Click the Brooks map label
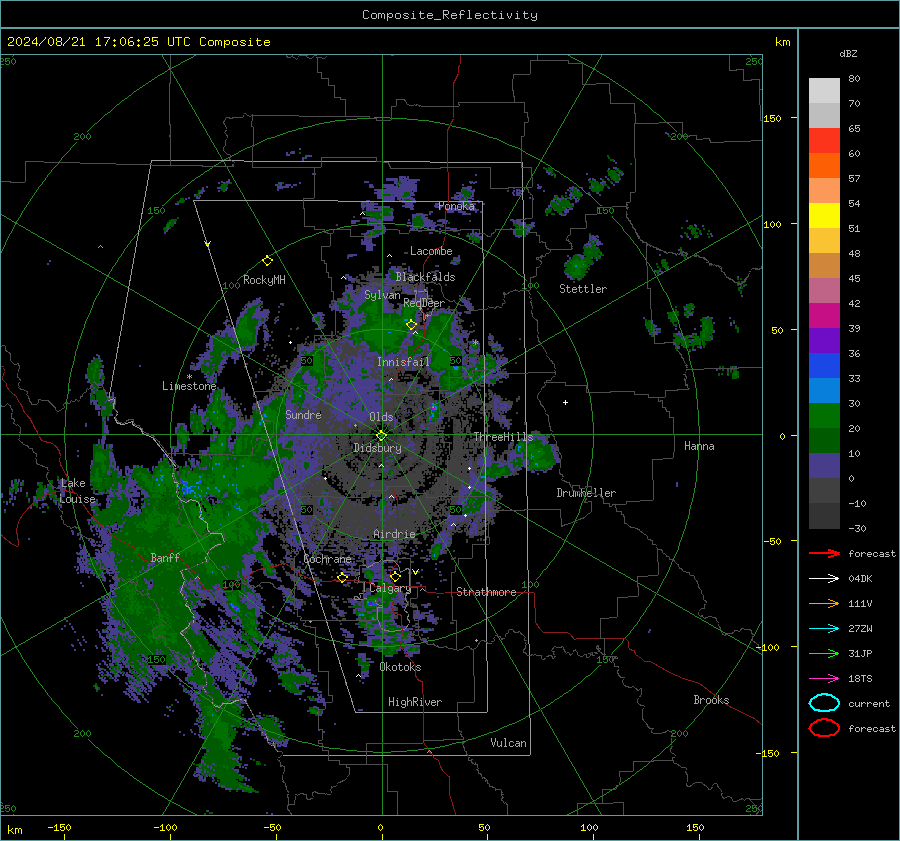 (x=711, y=700)
